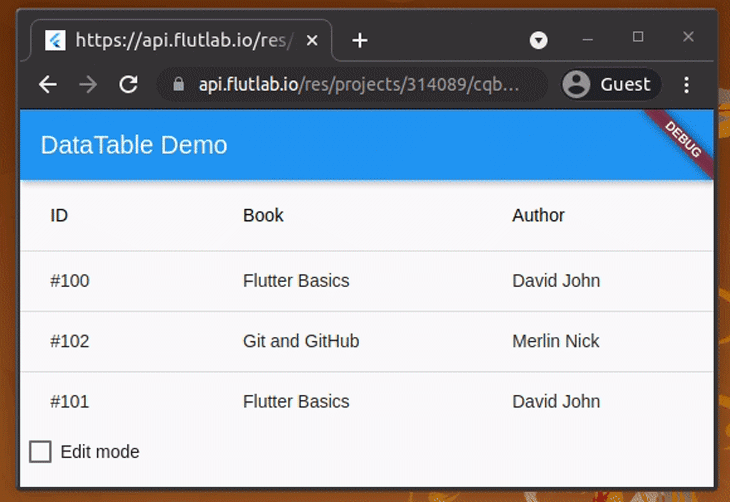730x502 pixels.
Task: Select the ID column header
Action: point(59,215)
